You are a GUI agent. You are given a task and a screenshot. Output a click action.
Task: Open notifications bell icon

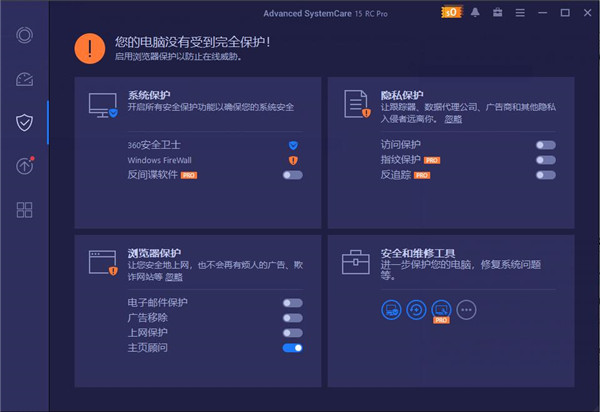[475, 13]
